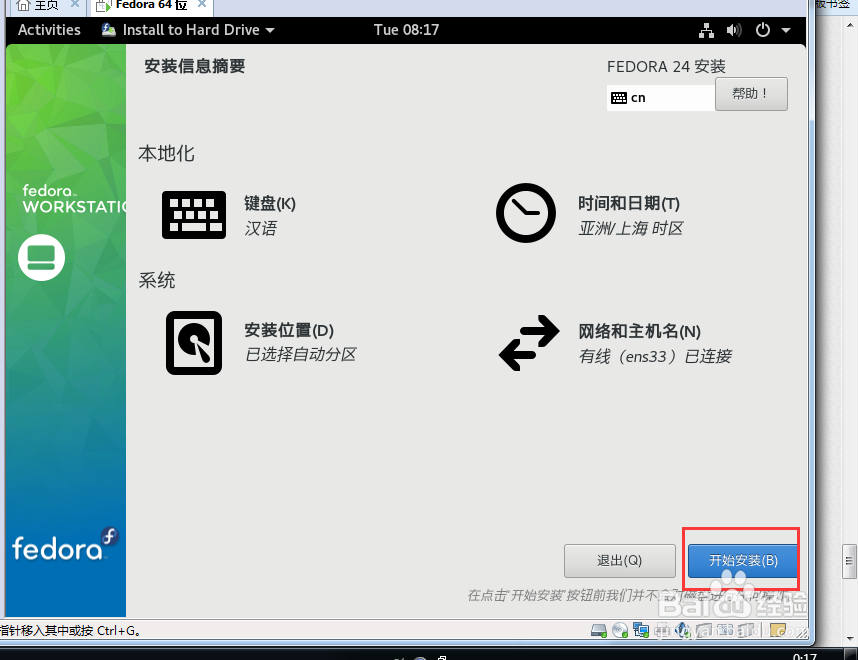
Task: Click the 开始安装(B) begin installation button
Action: 743,560
